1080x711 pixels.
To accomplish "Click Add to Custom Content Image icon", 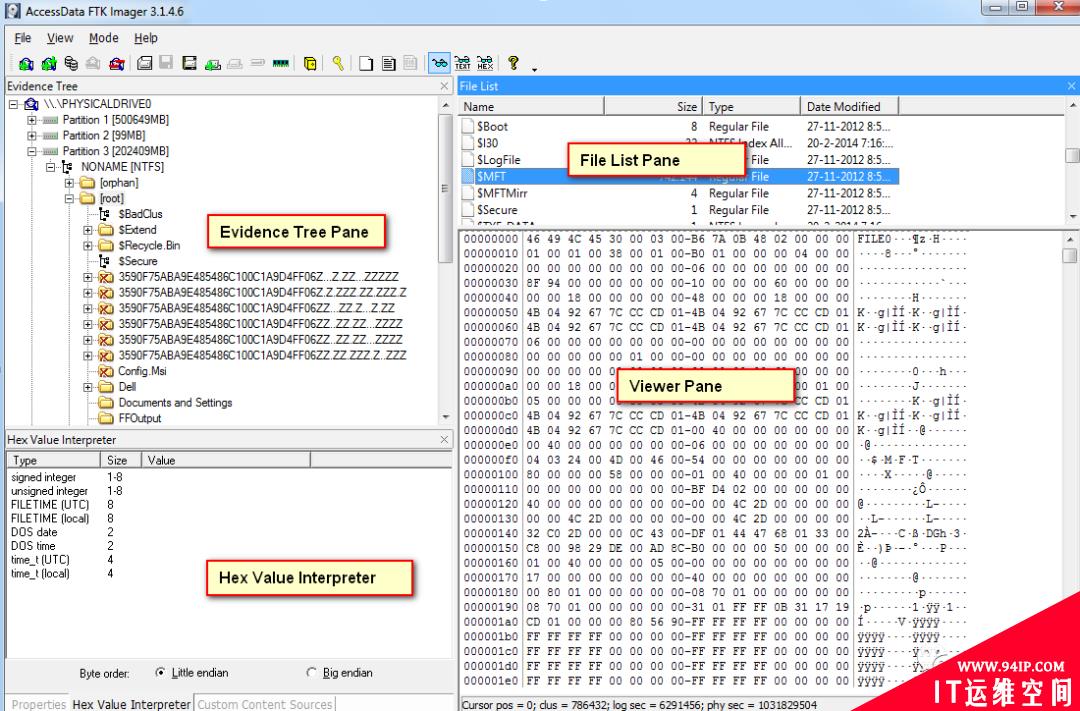I will pos(213,63).
